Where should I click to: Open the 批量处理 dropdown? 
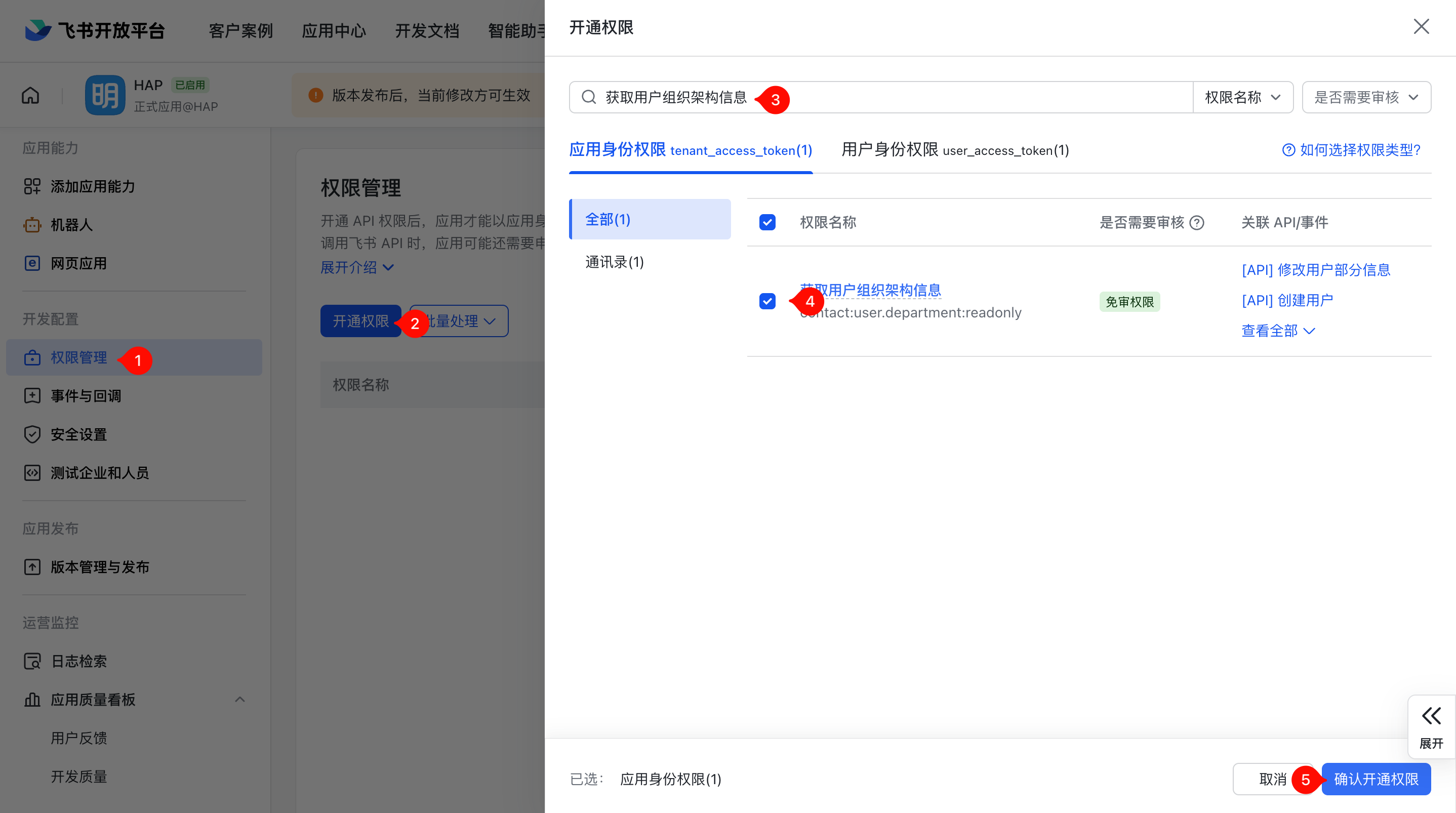tap(459, 321)
